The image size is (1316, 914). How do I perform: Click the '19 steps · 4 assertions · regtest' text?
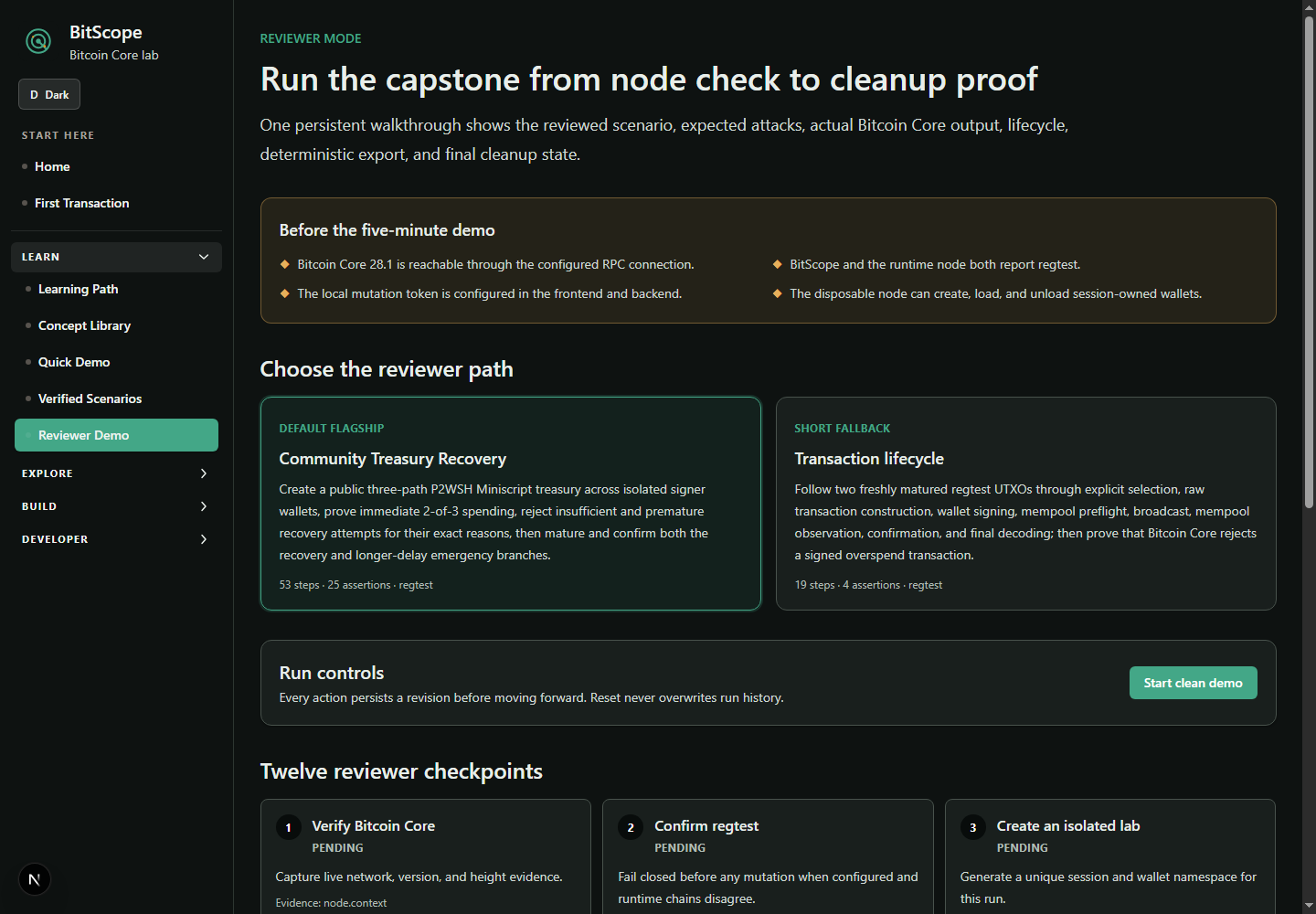click(868, 585)
